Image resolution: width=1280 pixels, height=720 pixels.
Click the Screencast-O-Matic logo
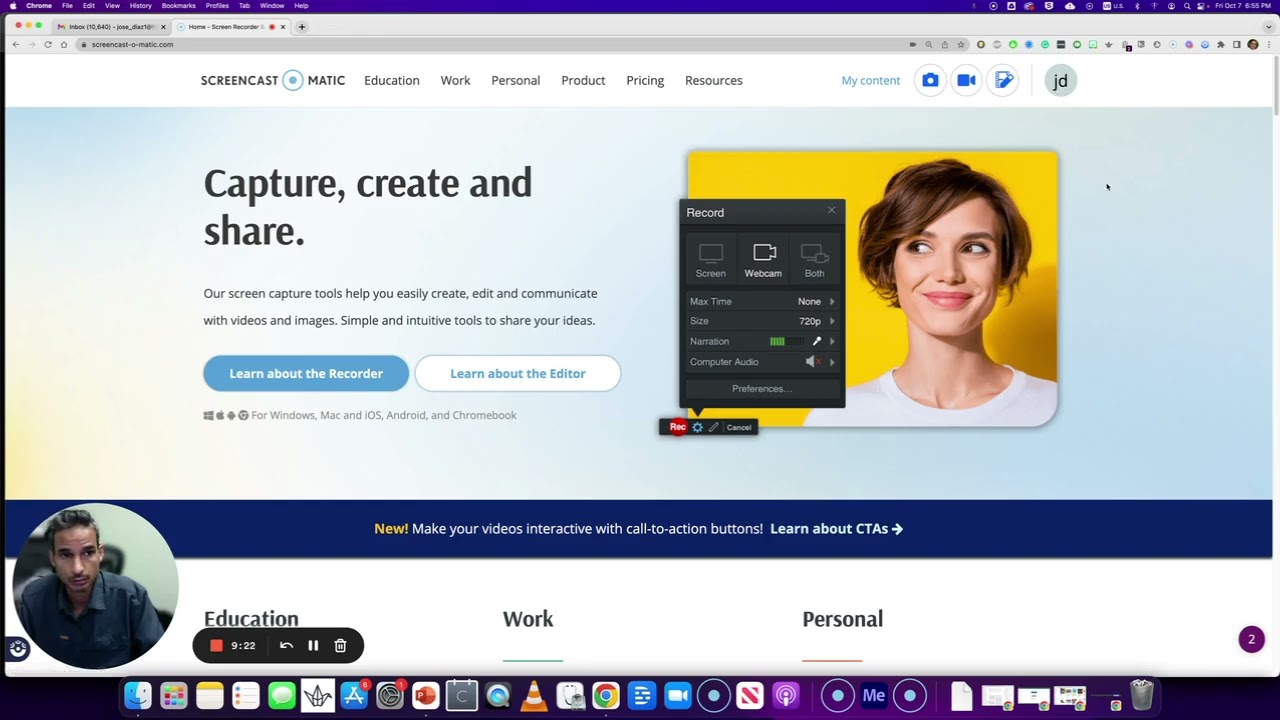pyautogui.click(x=273, y=80)
